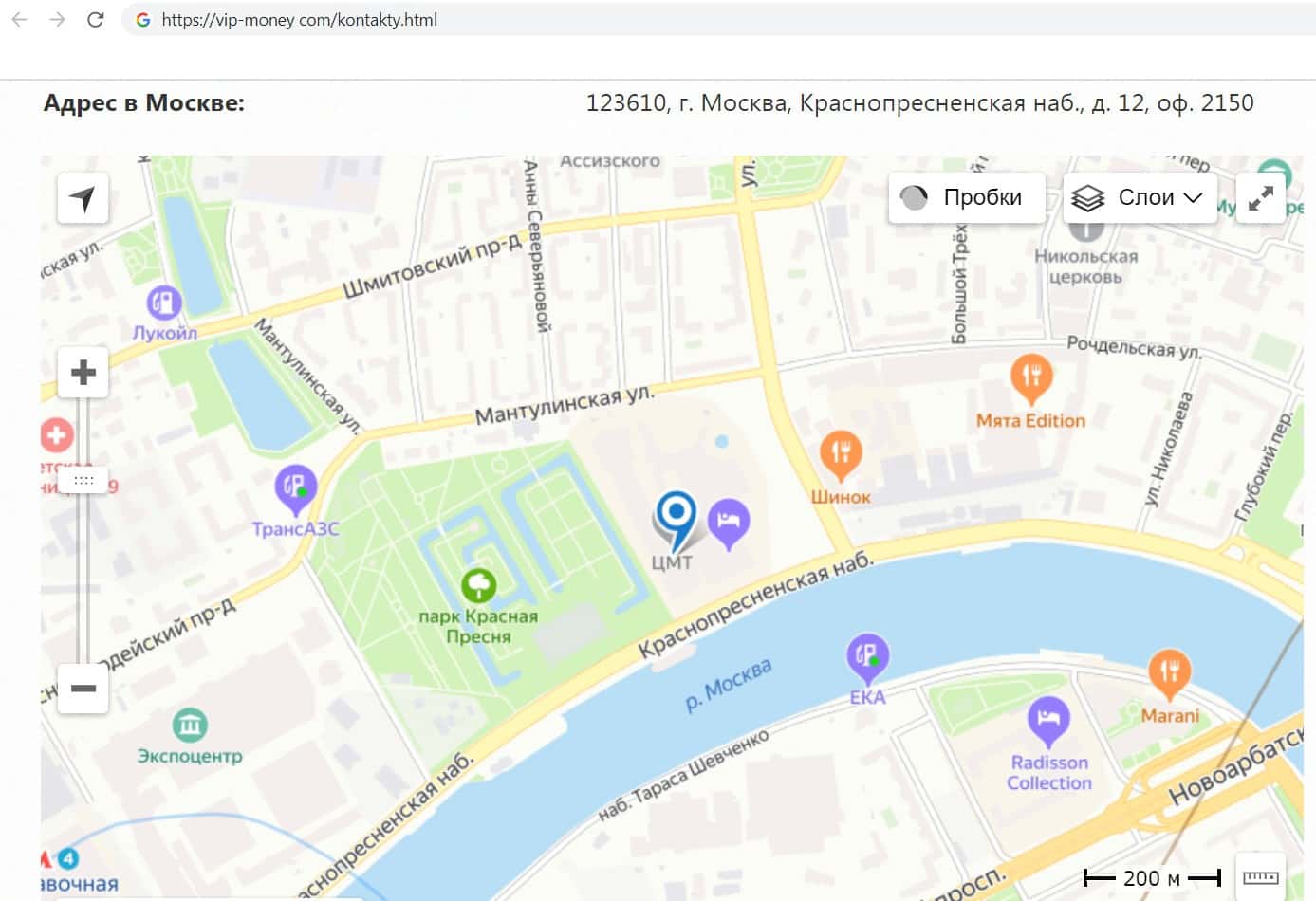Click the Marani restaurant marker
The image size is (1316, 901).
[1169, 671]
